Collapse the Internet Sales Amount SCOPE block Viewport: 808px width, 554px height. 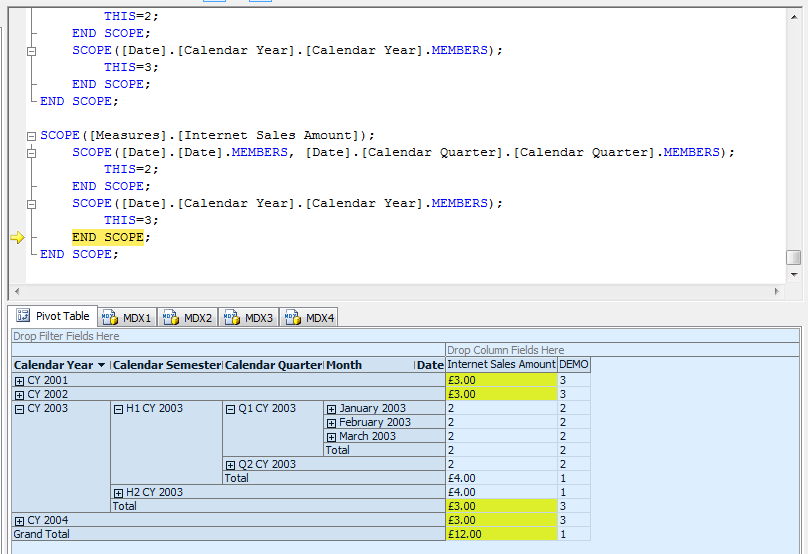tap(31, 136)
